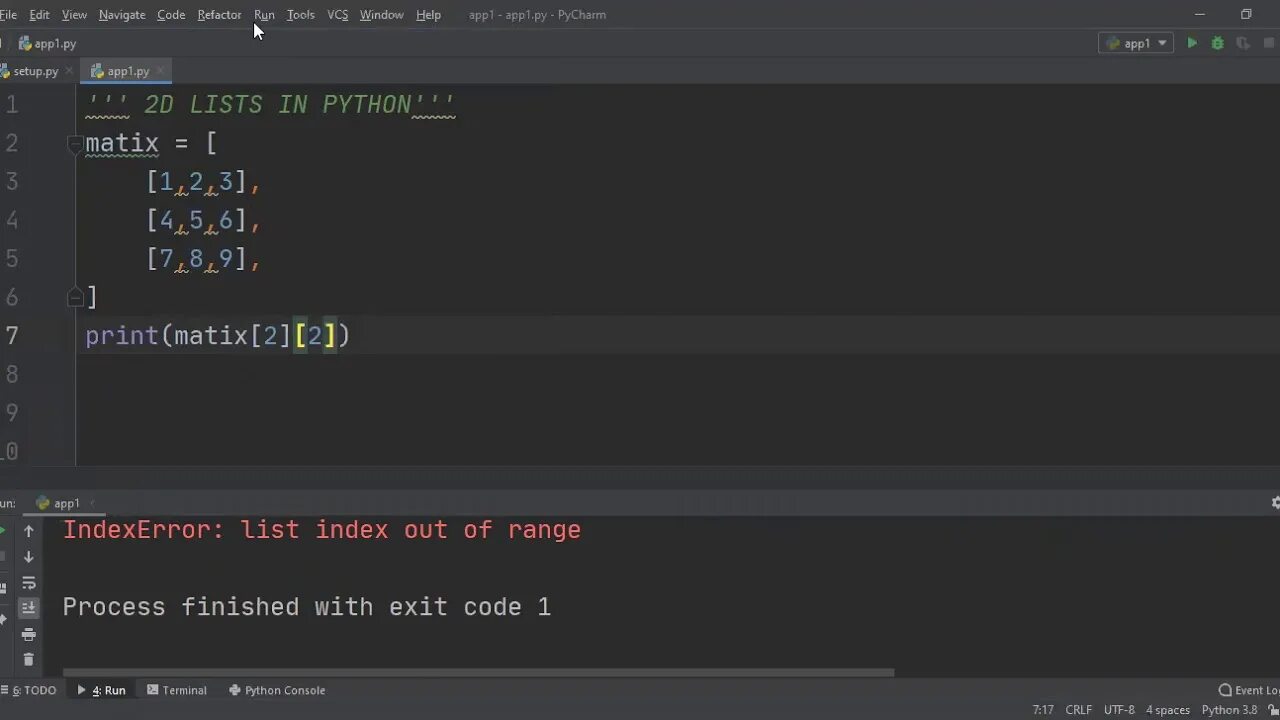Jump down the stack trace arrow
This screenshot has height=720, width=1280.
click(29, 557)
